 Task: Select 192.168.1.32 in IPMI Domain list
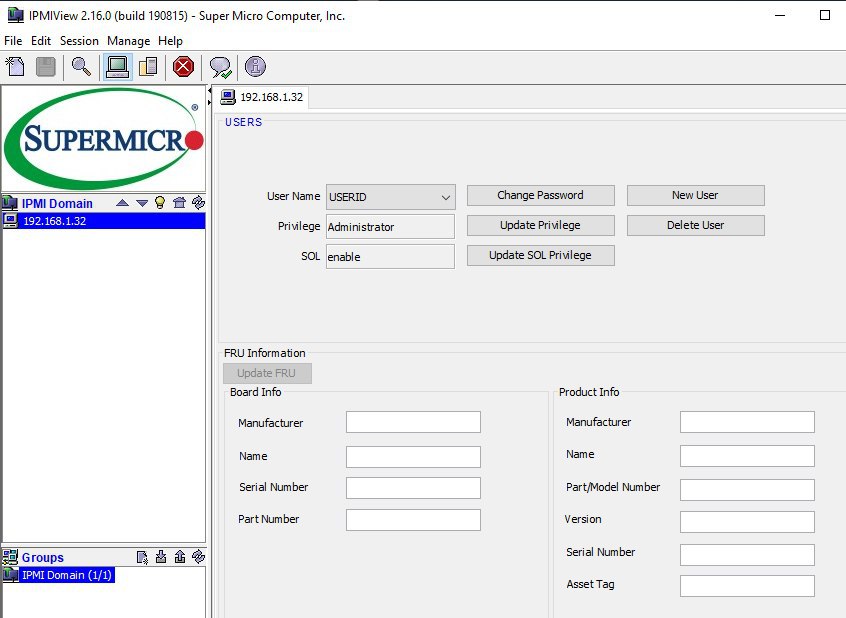coord(104,221)
